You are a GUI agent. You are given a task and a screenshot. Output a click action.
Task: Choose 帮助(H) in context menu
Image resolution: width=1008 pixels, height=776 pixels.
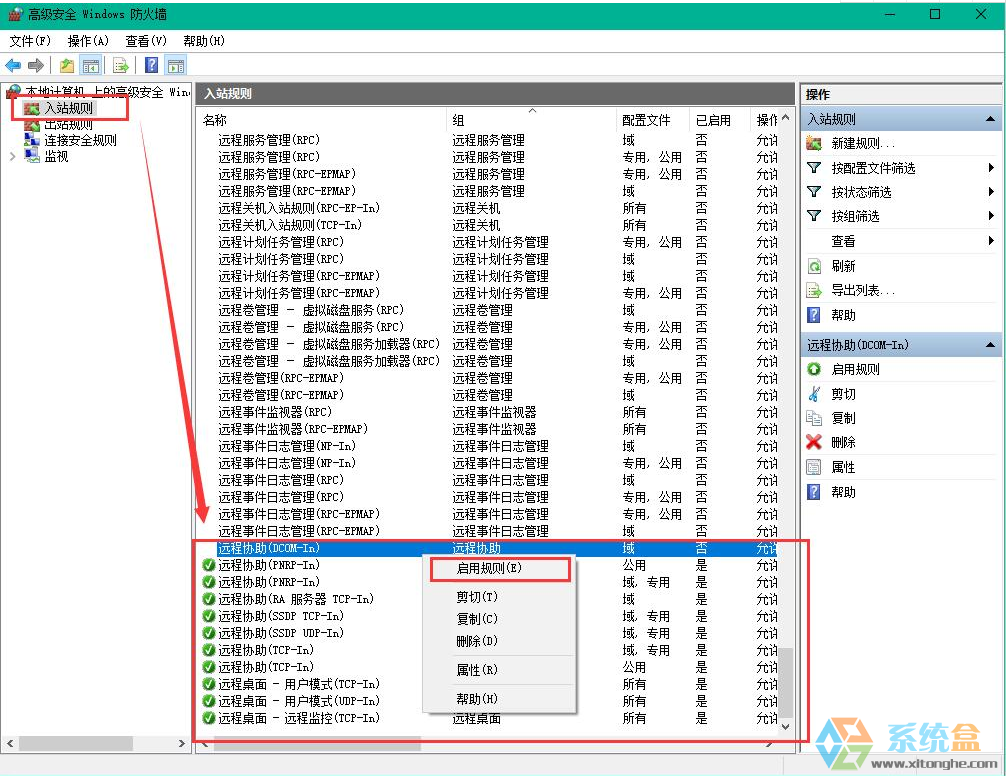tap(500, 699)
